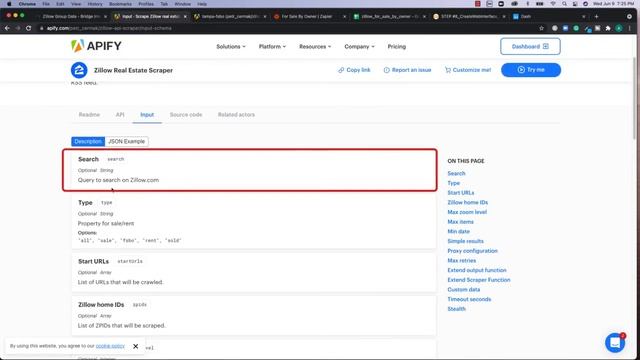Image resolution: width=640 pixels, height=360 pixels.
Task: Switch to the JSON Example view toggle
Action: point(127,141)
